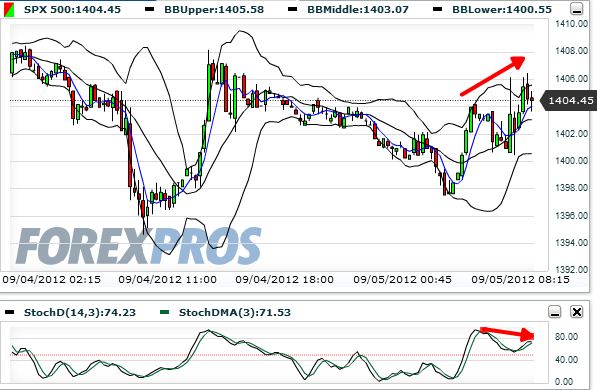Minimize the main SPX 500 chart panel
Screen dimensions: 597x390
click(577, 9)
